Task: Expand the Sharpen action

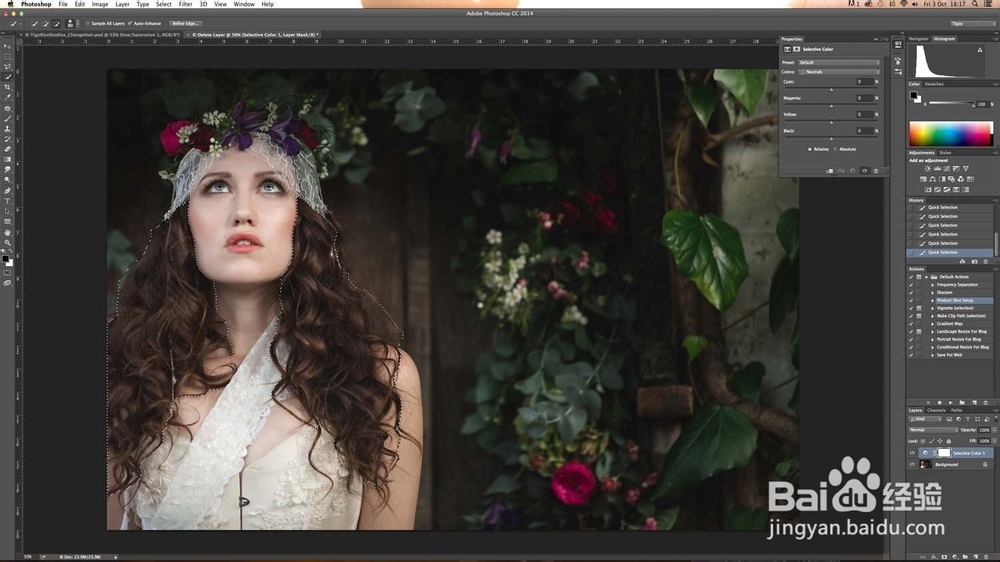Action: pyautogui.click(x=932, y=292)
